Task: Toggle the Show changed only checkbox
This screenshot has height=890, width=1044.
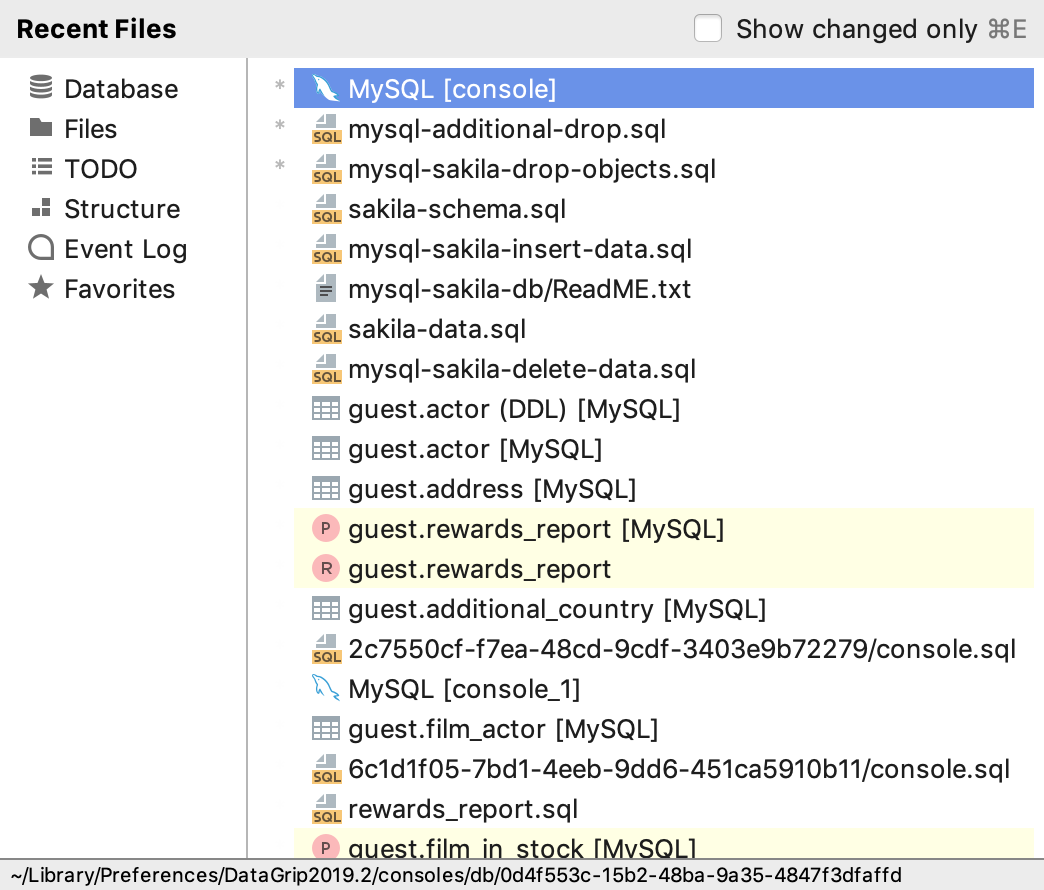Action: tap(708, 29)
